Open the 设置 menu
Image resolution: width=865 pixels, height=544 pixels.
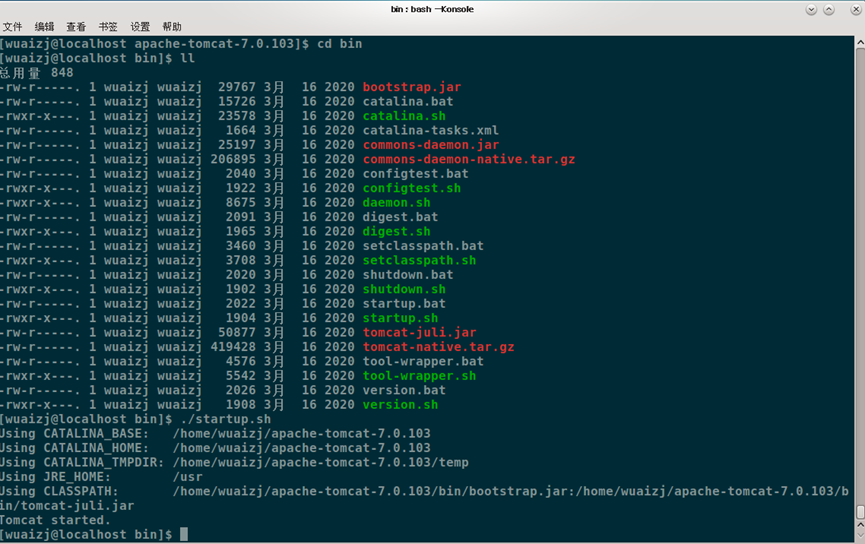[140, 26]
